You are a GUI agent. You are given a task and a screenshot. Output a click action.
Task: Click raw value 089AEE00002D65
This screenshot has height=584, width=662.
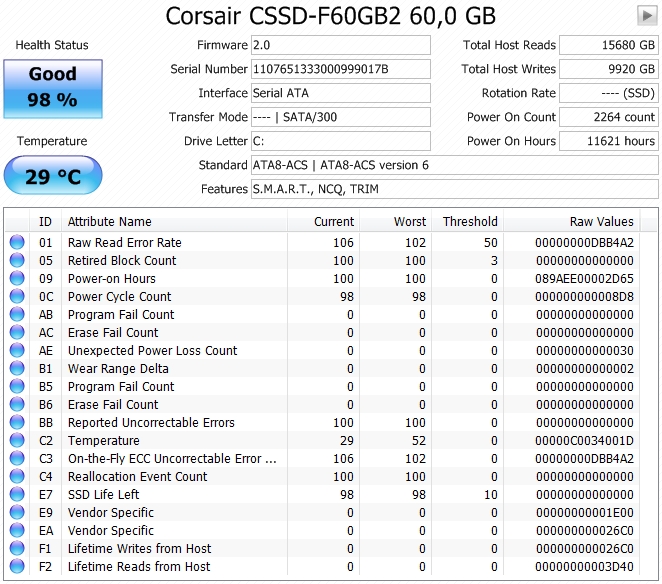click(x=584, y=278)
